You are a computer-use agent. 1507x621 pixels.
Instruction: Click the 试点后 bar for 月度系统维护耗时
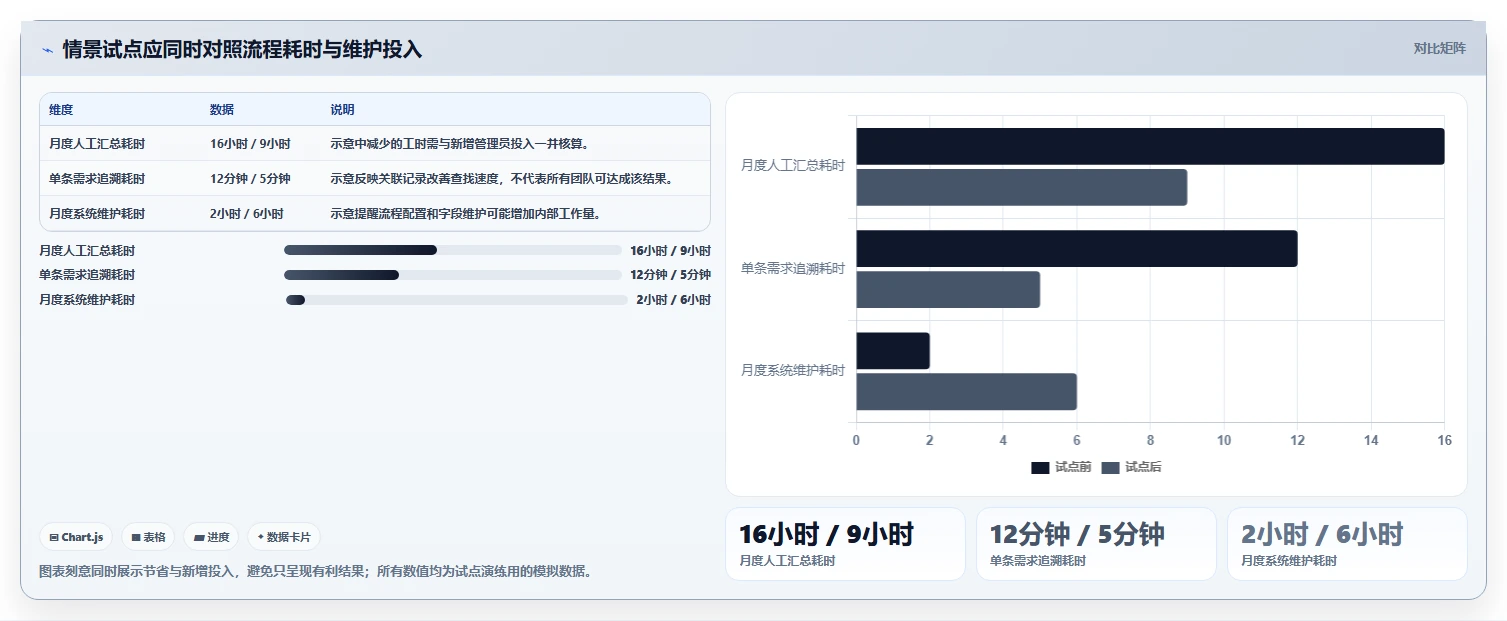(966, 392)
